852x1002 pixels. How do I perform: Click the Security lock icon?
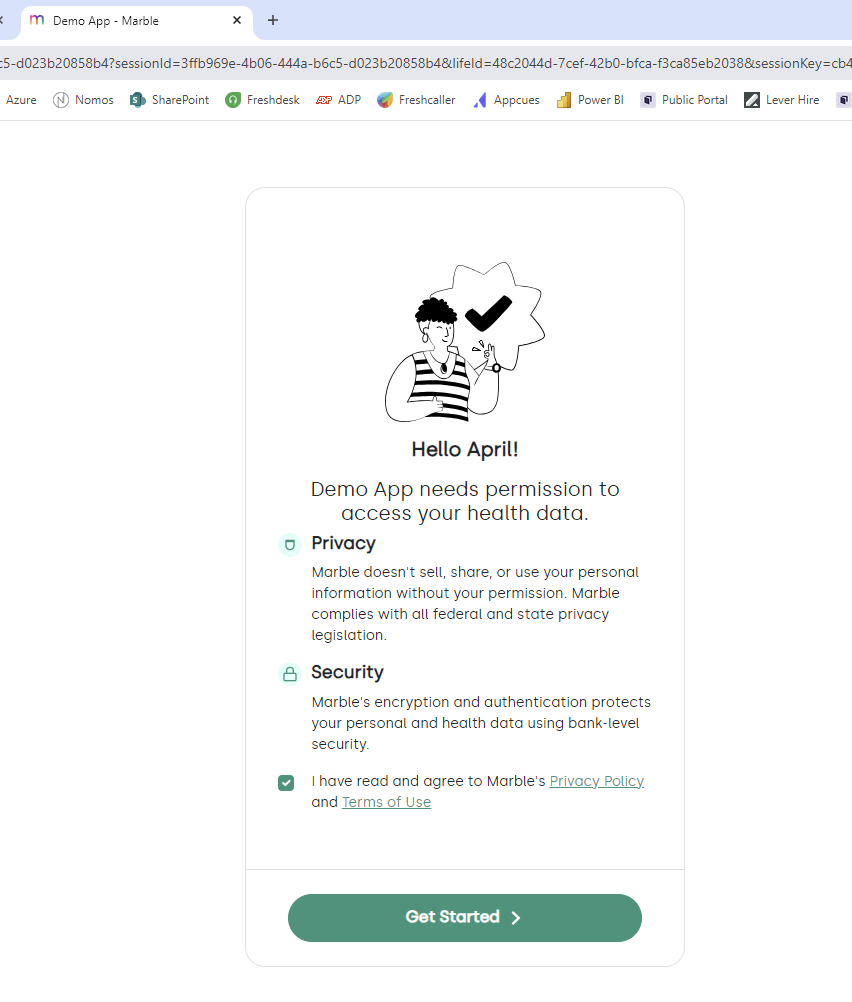tap(290, 674)
